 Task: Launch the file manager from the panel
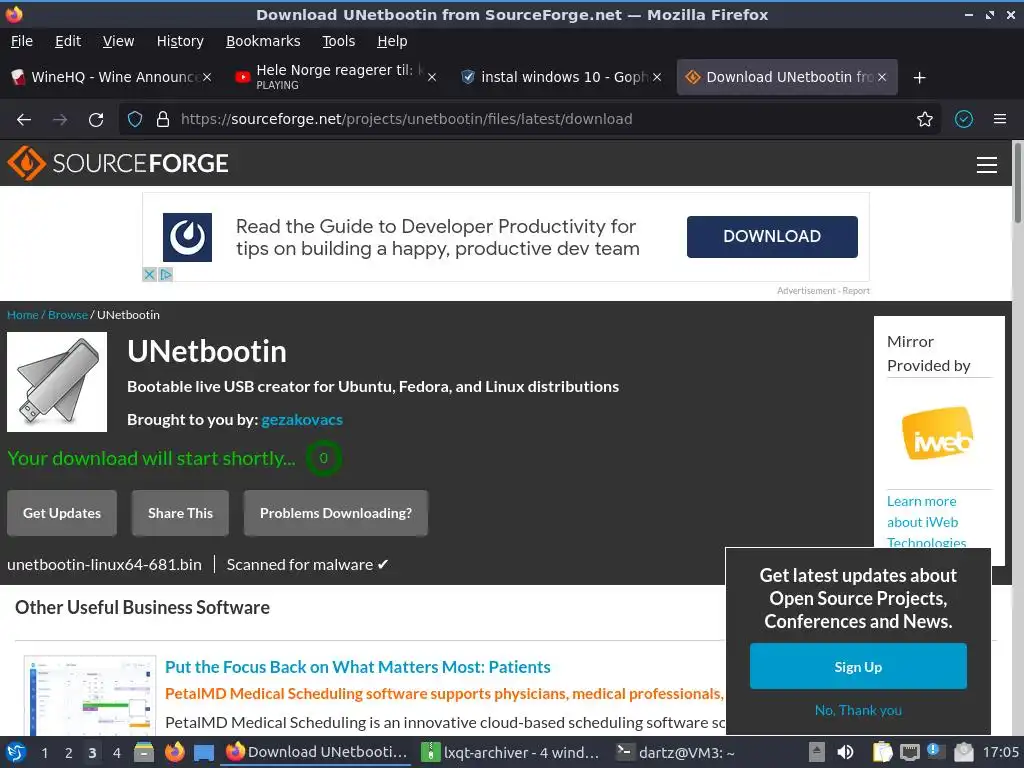coord(144,752)
